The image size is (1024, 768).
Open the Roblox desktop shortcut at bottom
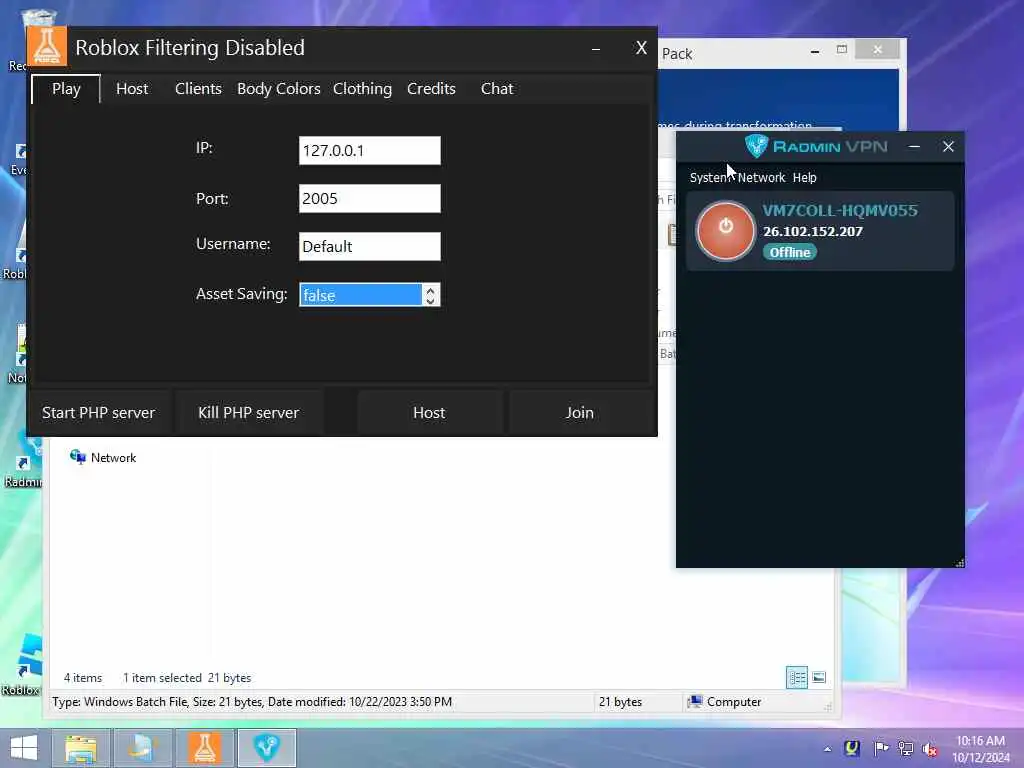[x=22, y=666]
